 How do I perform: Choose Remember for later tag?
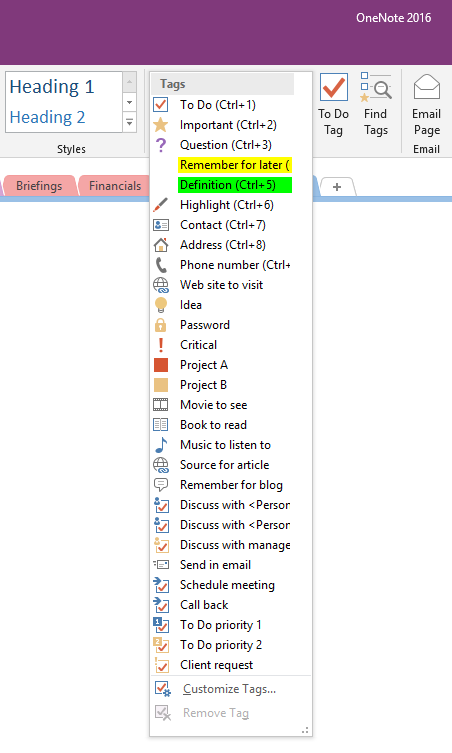[x=235, y=165]
